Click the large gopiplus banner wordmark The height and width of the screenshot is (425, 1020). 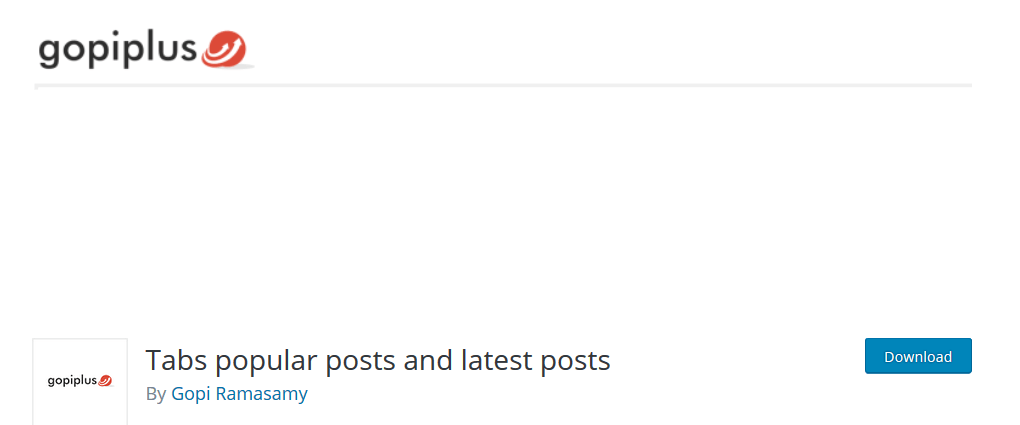click(118, 50)
